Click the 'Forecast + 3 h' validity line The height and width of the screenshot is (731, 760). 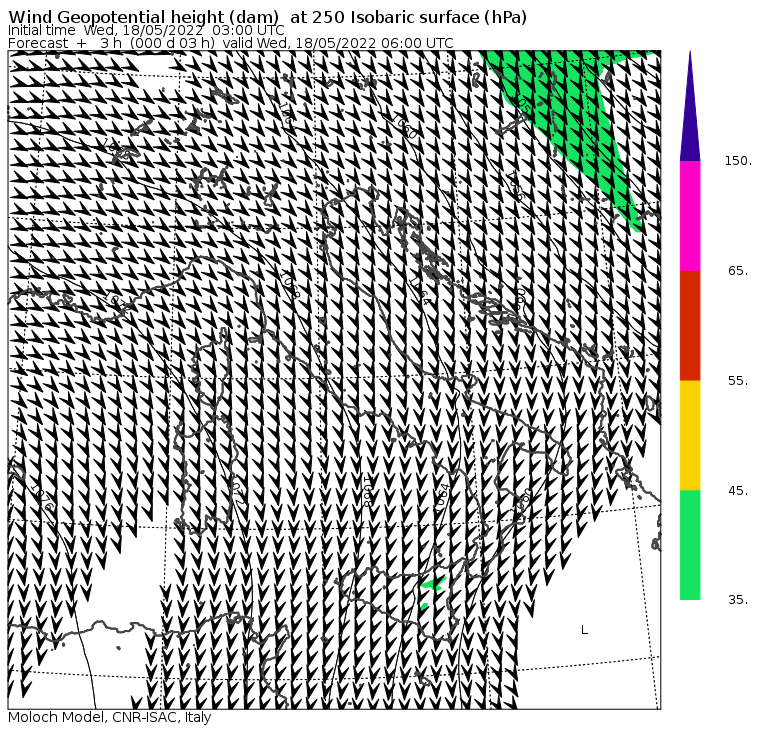pos(231,43)
